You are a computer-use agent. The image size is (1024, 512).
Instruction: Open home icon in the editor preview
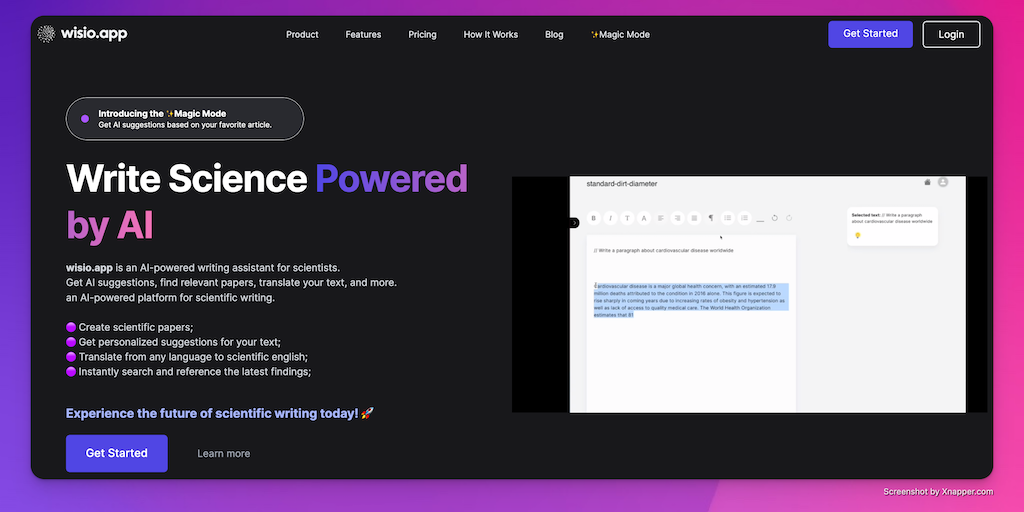927,182
